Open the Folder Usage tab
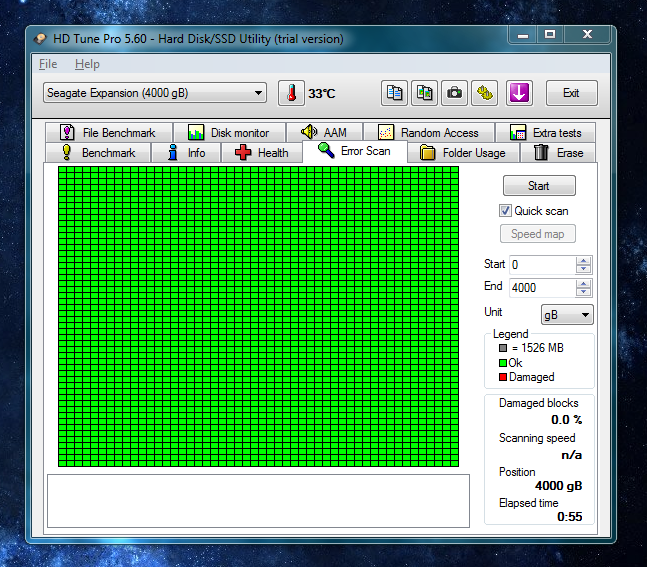The width and height of the screenshot is (647, 567). [463, 153]
